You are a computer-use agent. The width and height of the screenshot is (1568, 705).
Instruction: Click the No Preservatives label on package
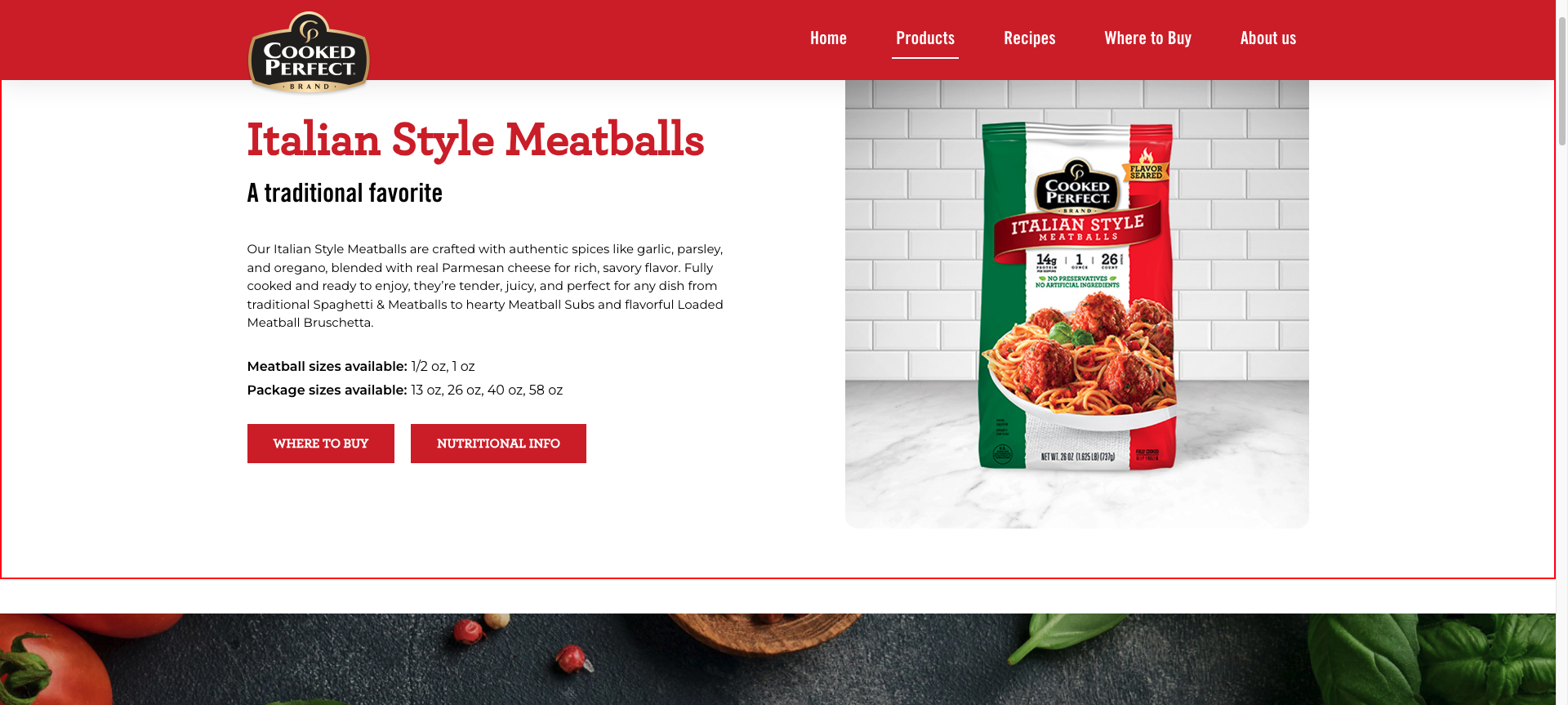(x=1077, y=282)
